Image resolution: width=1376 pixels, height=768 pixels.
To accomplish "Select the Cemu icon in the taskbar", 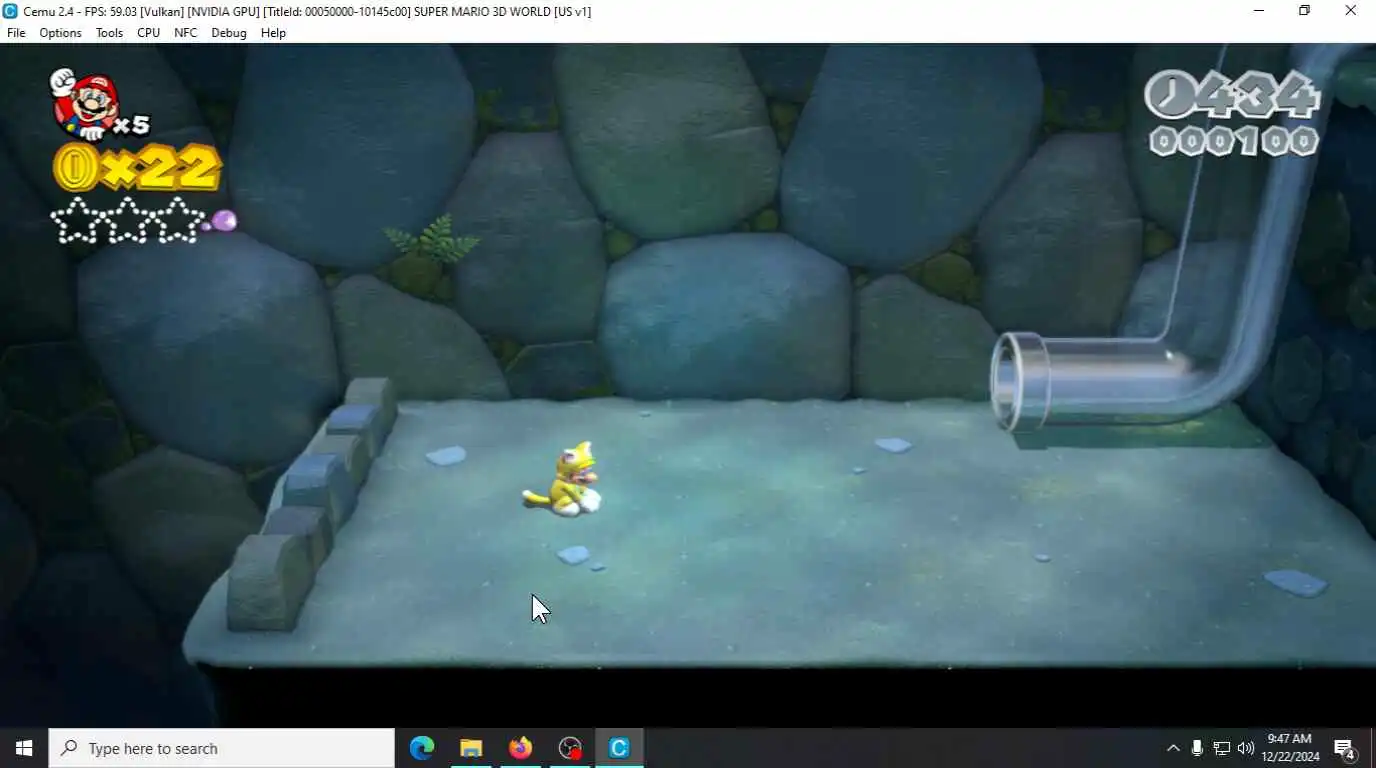I will pos(619,748).
